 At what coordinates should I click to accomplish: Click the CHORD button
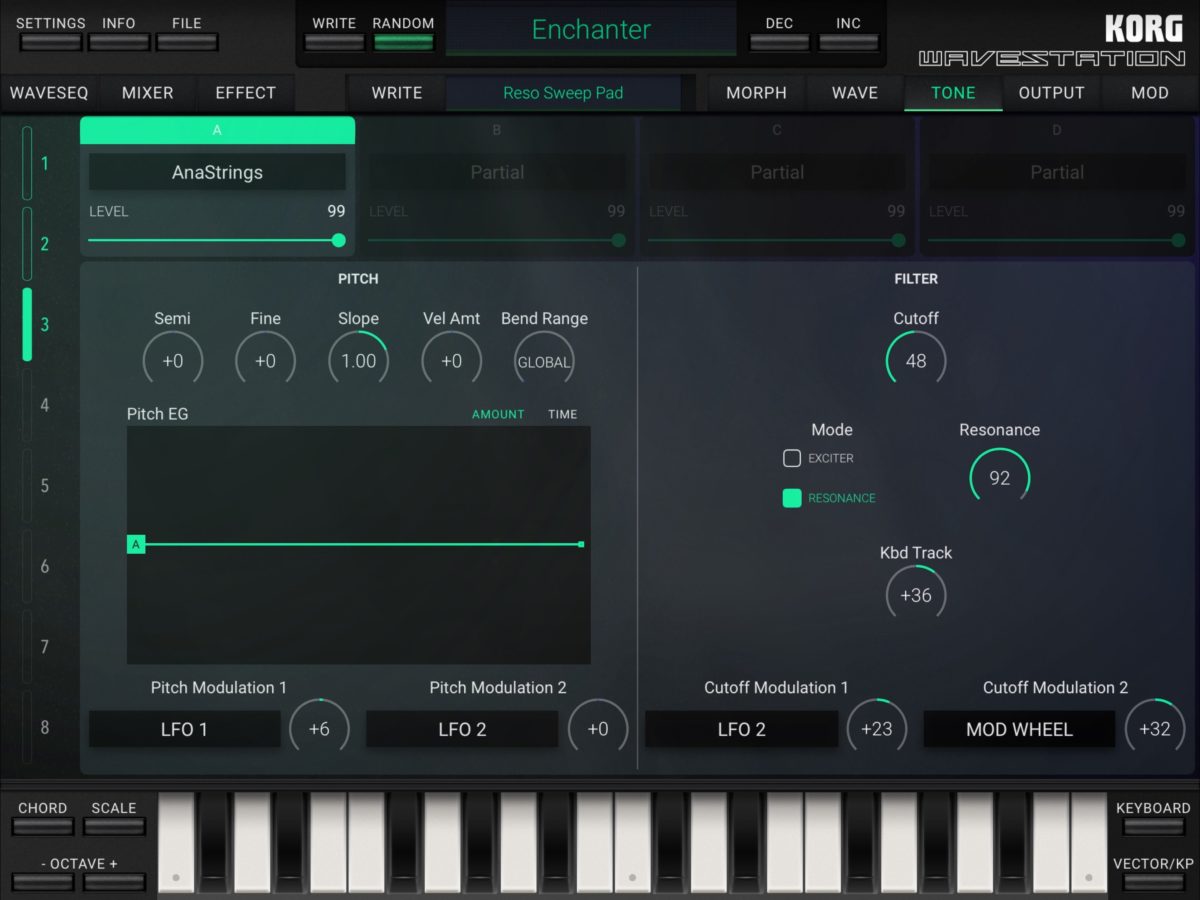pos(43,827)
